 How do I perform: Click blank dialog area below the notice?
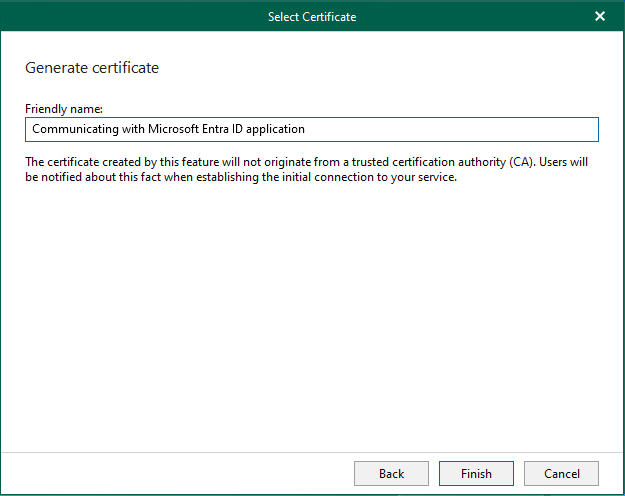coord(311,320)
